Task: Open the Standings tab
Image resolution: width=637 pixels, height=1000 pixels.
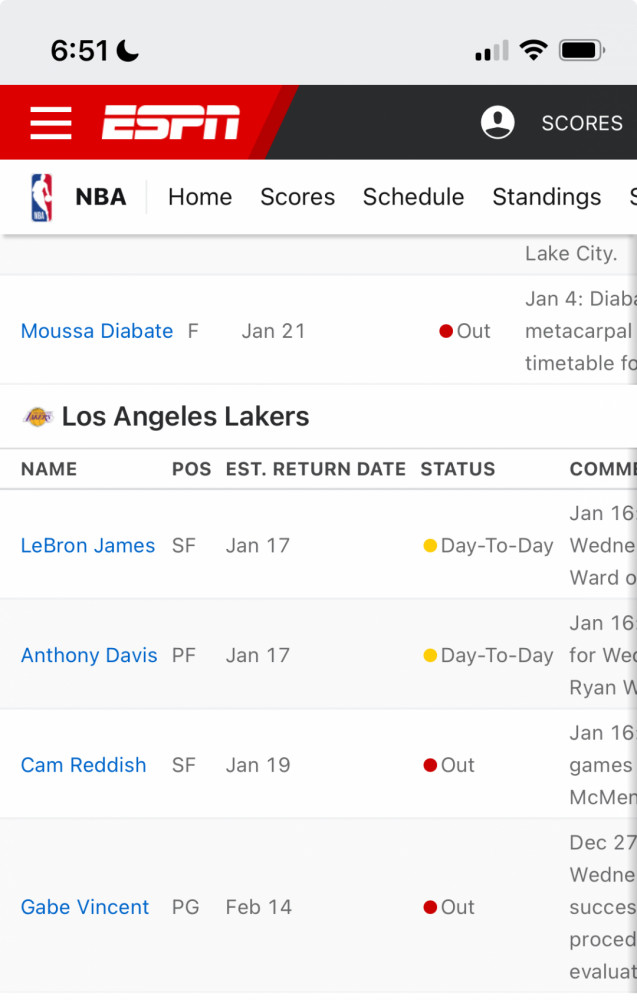Action: point(546,197)
